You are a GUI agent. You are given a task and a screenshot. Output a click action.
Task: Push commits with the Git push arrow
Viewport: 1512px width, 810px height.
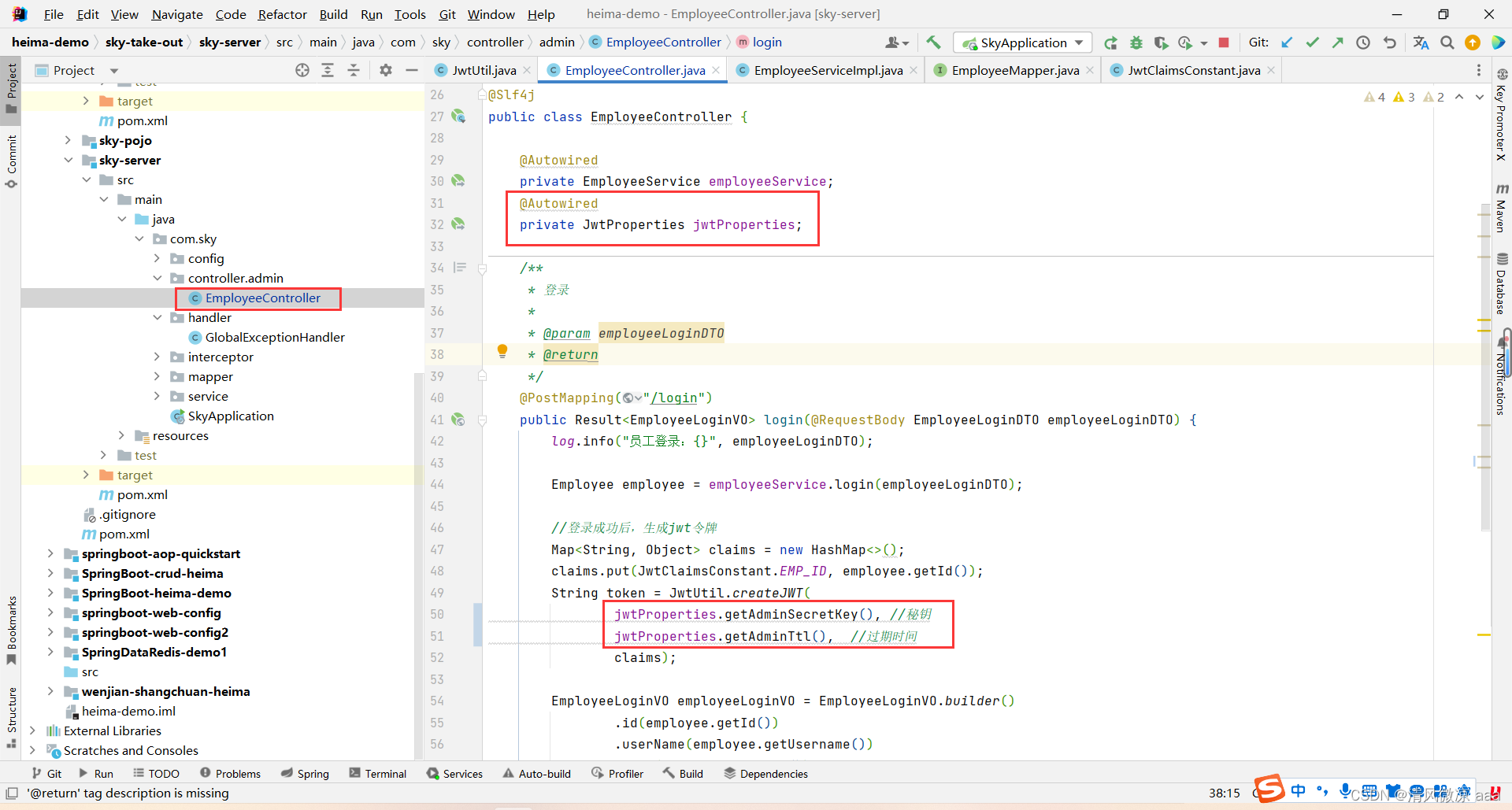coord(1337,43)
